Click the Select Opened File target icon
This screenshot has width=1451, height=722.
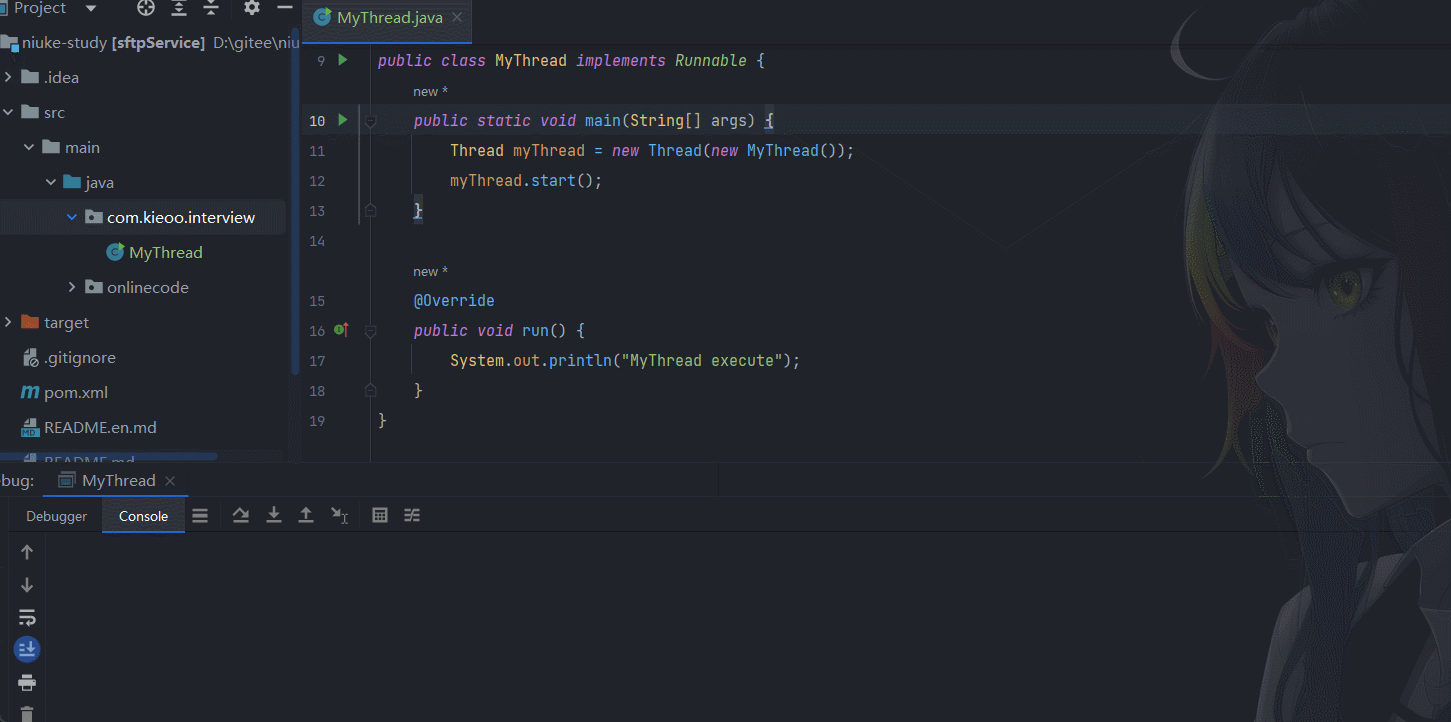click(146, 8)
